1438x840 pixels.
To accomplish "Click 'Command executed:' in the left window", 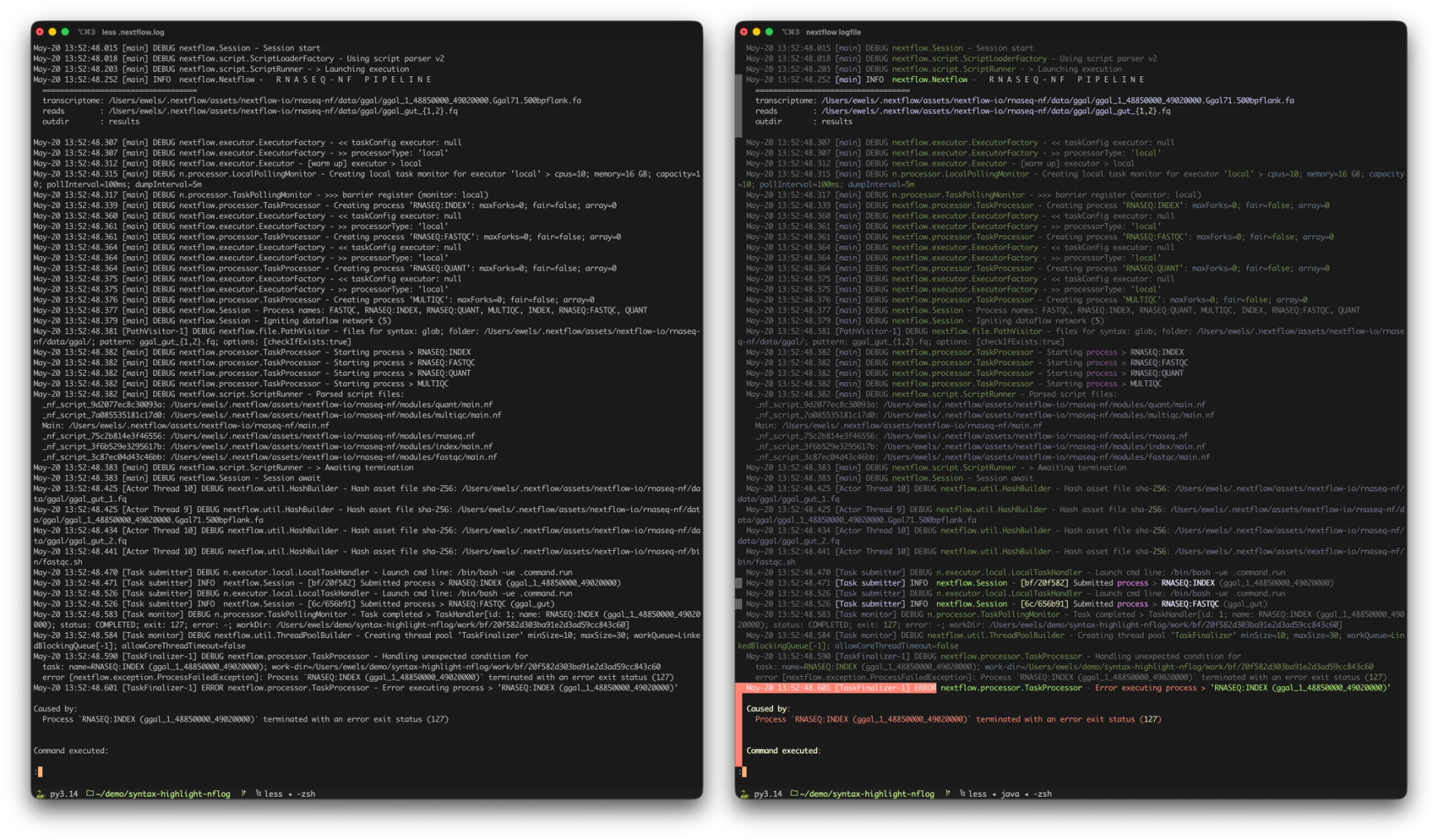I will pyautogui.click(x=70, y=751).
